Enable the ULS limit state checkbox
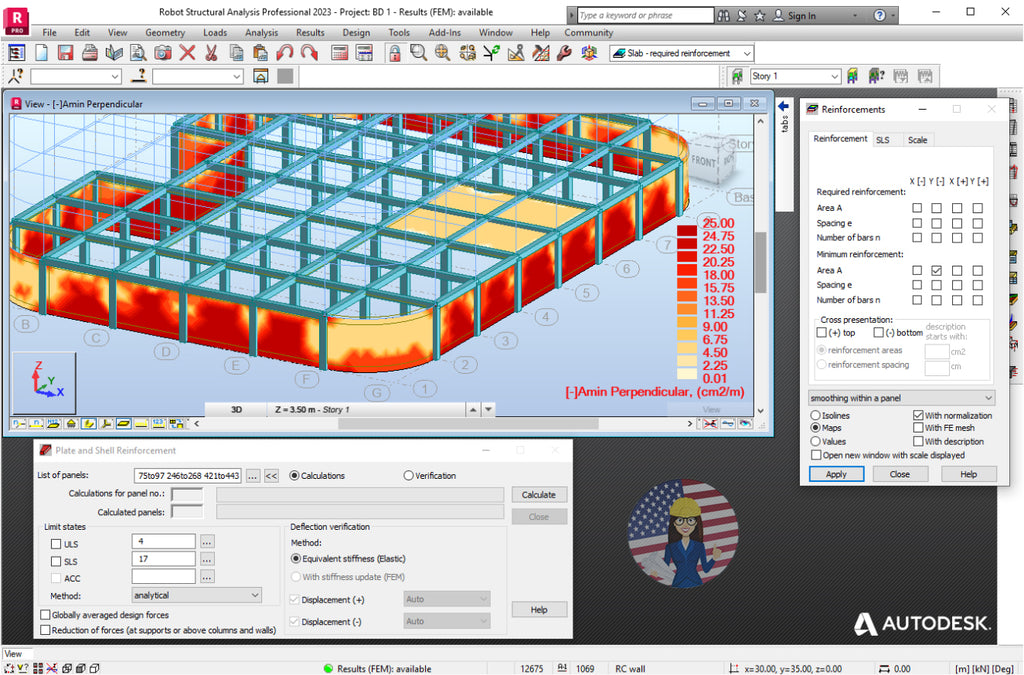 (x=57, y=543)
